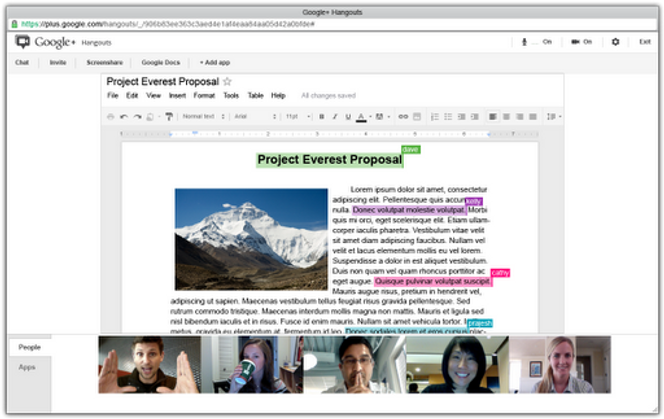Select the video of man gesturing with hands
The image size is (664, 419).
click(149, 365)
